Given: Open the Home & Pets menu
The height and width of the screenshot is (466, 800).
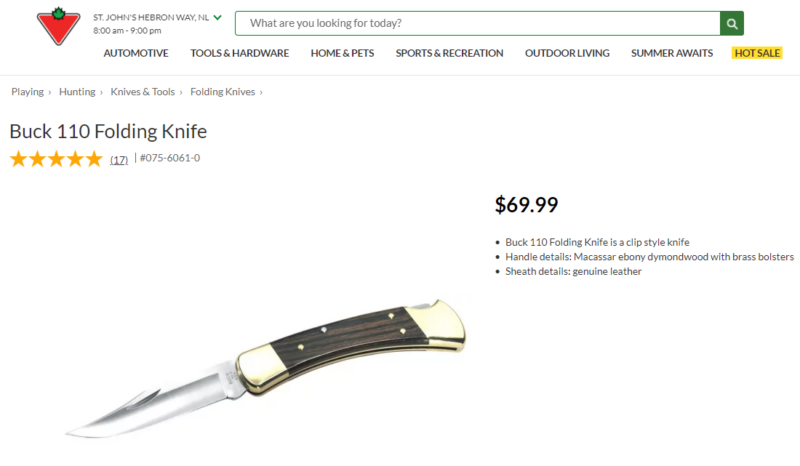Looking at the screenshot, I should click(x=342, y=53).
